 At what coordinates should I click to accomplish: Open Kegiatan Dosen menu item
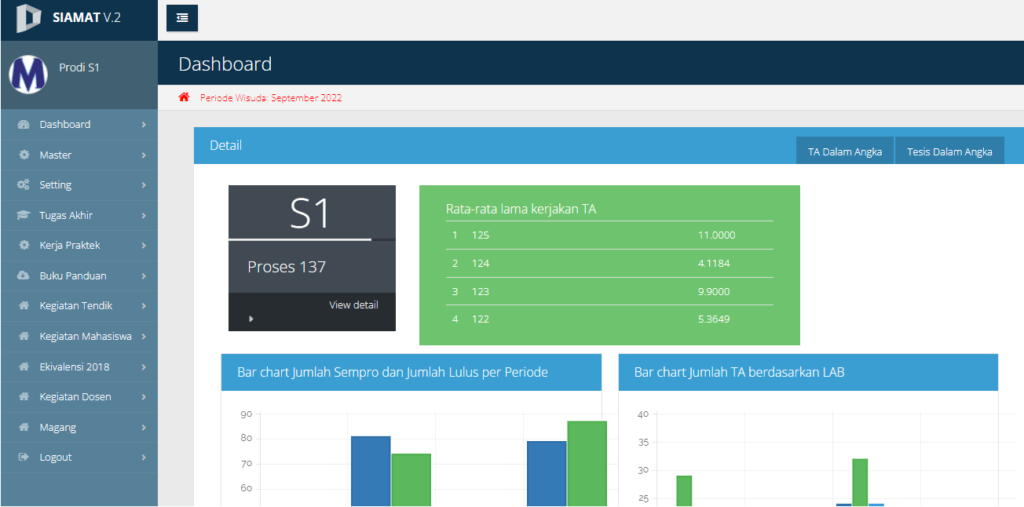[x=75, y=397]
